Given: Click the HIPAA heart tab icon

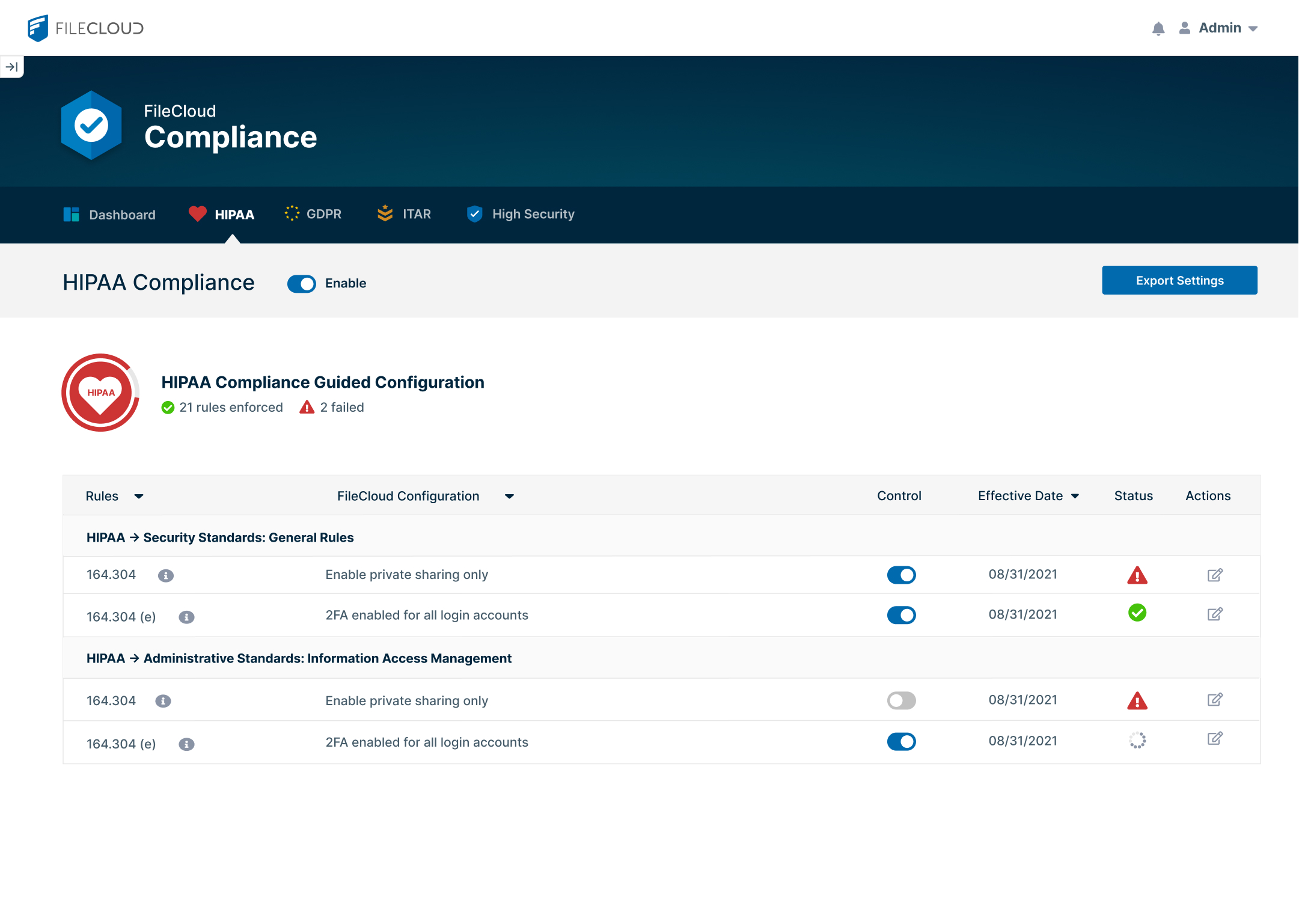Looking at the screenshot, I should pos(197,214).
